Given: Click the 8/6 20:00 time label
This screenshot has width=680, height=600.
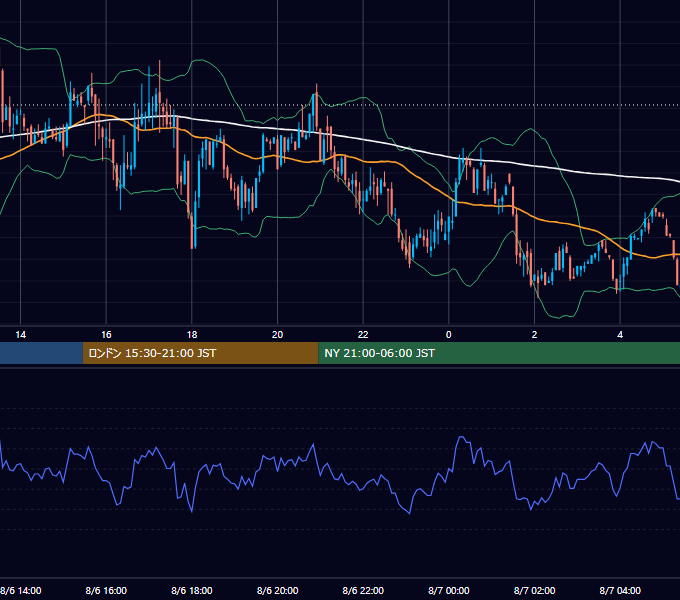Looking at the screenshot, I should coord(278,590).
